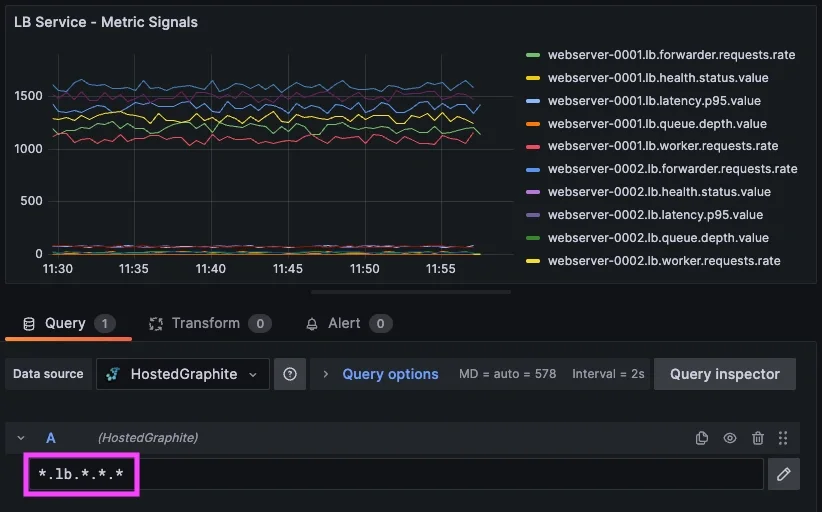Click the drag handle dots for query A
Image resolution: width=822 pixels, height=512 pixels.
point(783,438)
